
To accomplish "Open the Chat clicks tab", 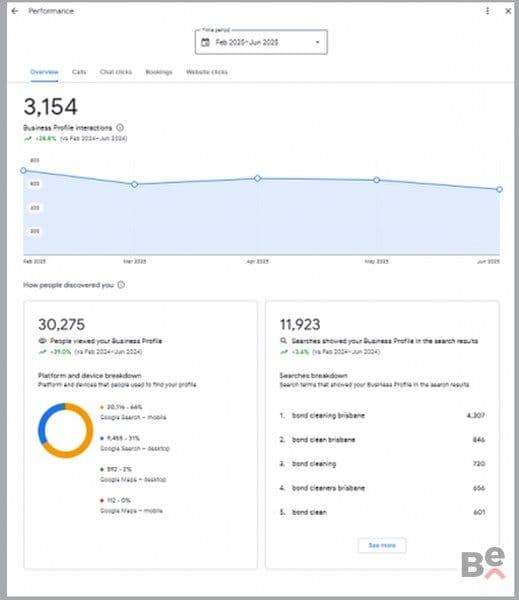I will coord(116,72).
